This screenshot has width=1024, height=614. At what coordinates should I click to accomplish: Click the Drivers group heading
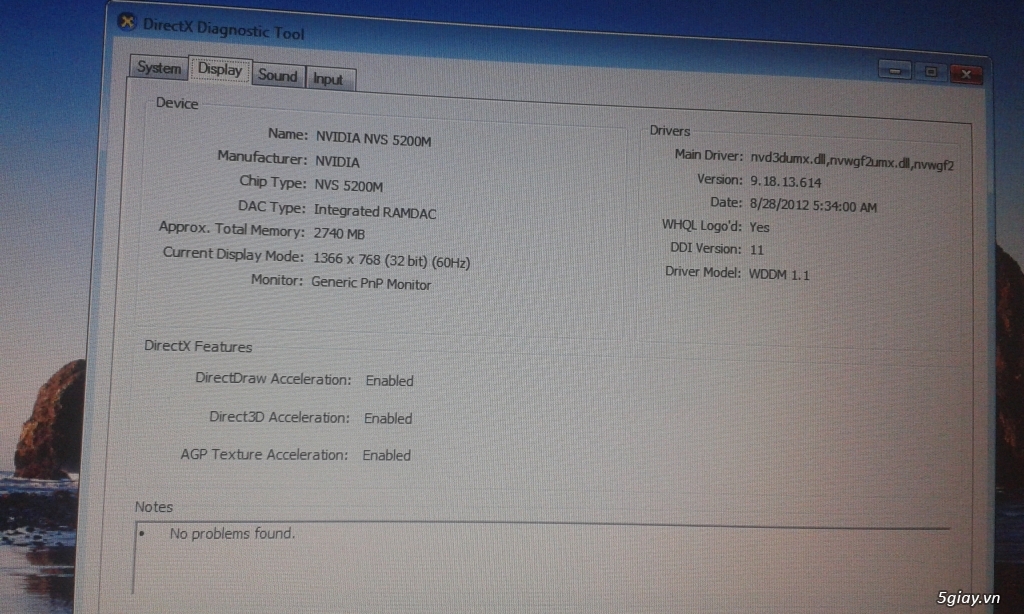(x=669, y=131)
